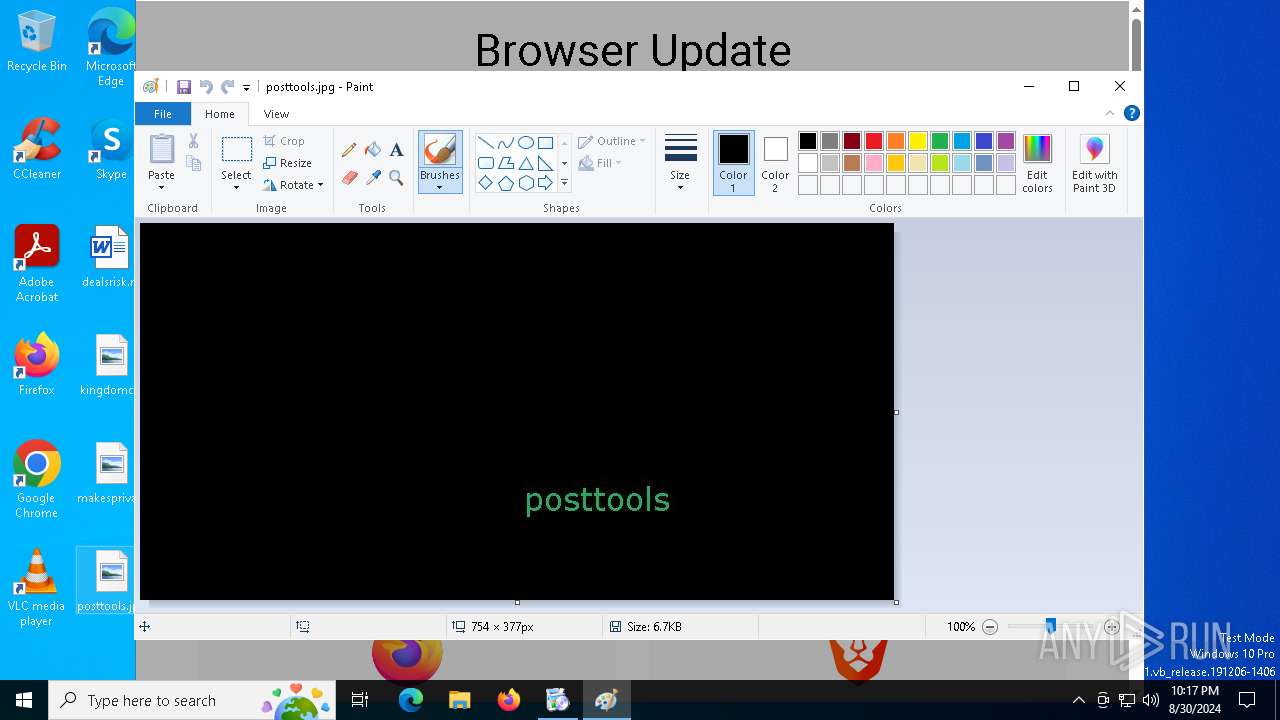Screen dimensions: 1280x720
Task: Open Paint Help question mark icon
Action: [x=1131, y=114]
